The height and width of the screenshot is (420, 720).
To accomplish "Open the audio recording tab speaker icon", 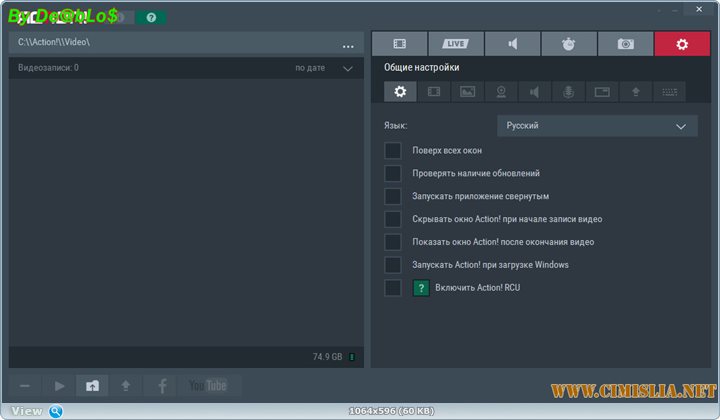I will pyautogui.click(x=512, y=44).
